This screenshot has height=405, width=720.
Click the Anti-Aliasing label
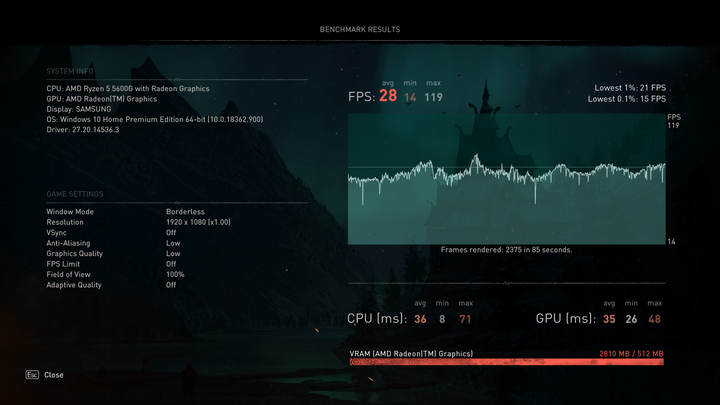click(x=68, y=243)
